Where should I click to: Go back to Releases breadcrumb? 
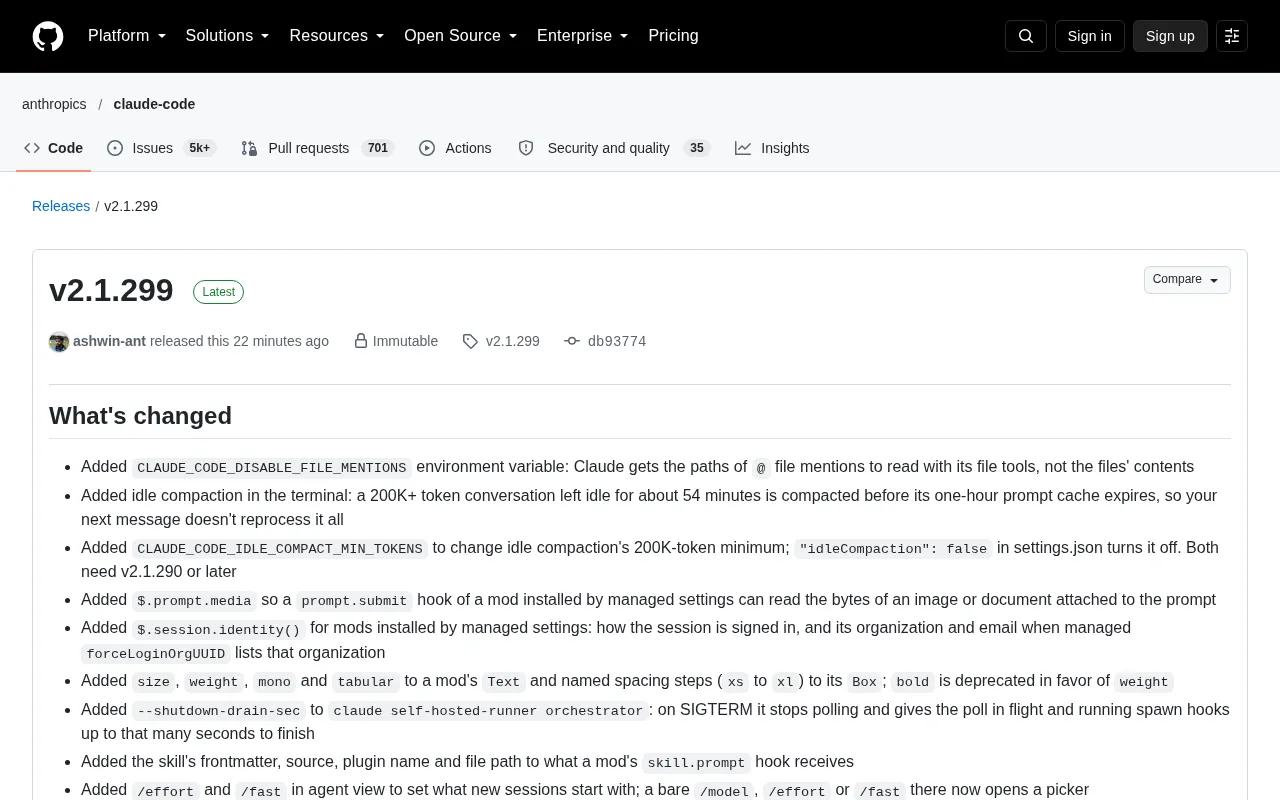pos(61,206)
